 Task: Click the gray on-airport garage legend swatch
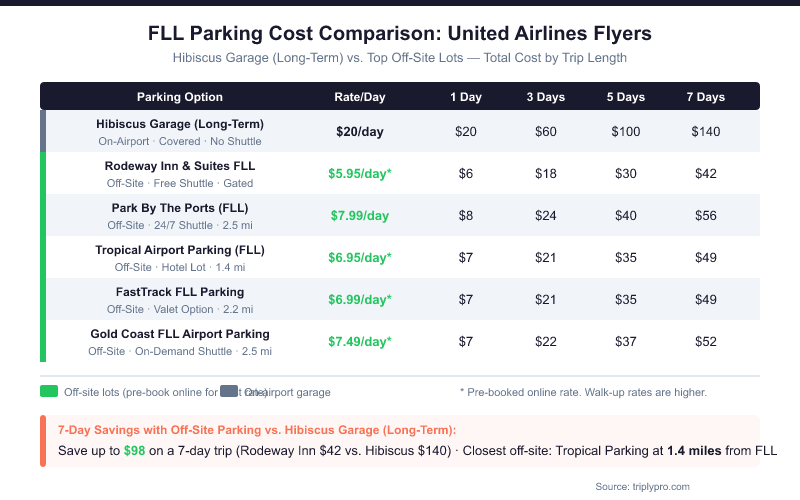(x=228, y=392)
